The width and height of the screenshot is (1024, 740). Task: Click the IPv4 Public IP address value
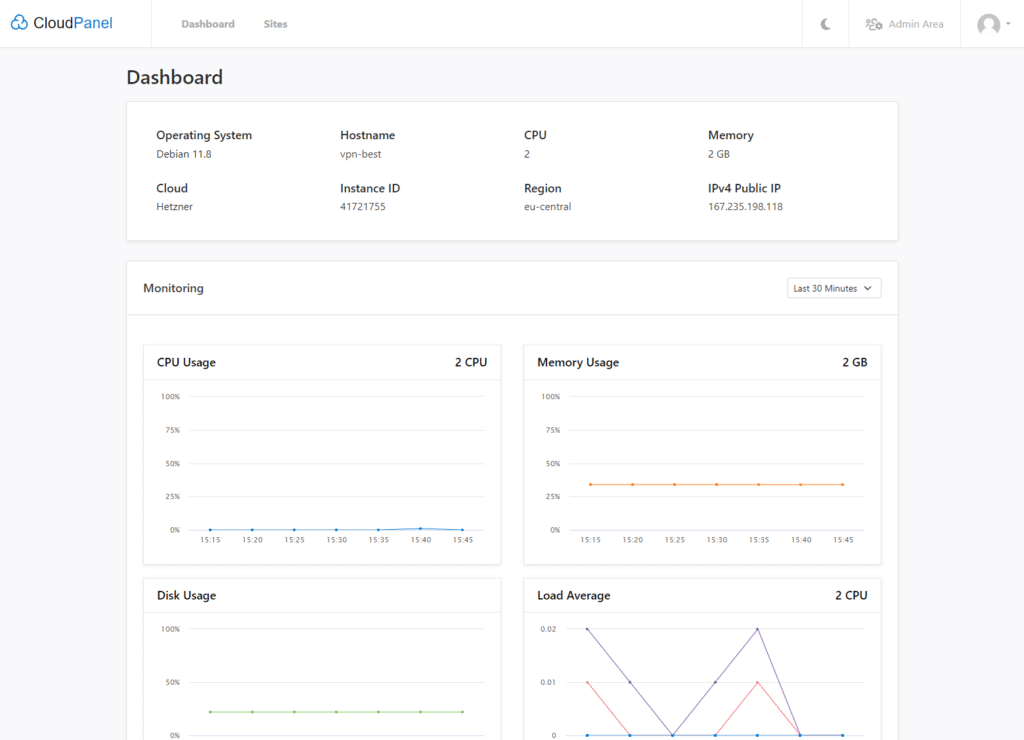click(x=745, y=206)
